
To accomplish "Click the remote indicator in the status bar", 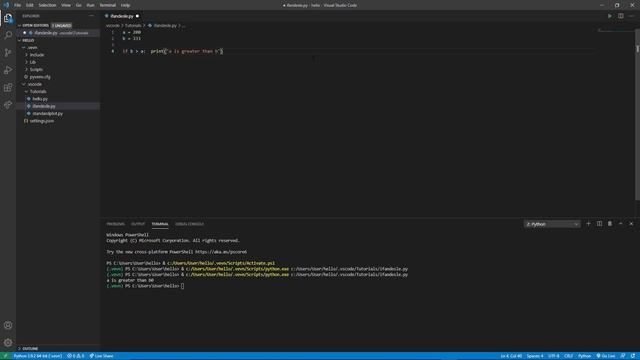I will 5,356.
